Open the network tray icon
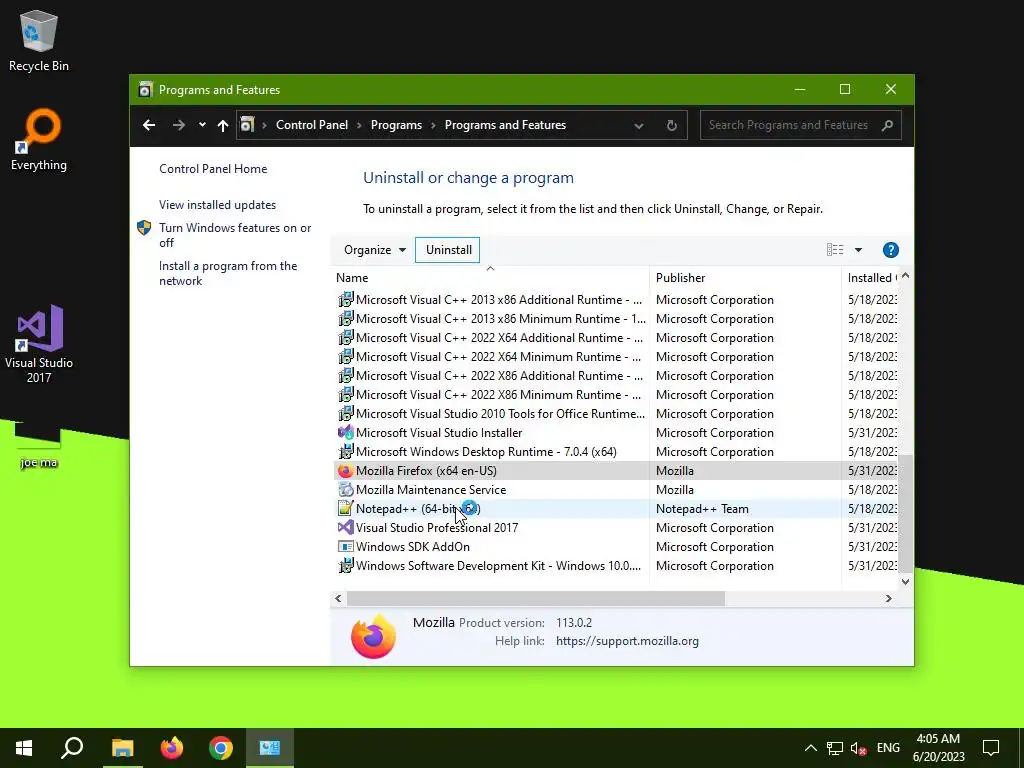1024x768 pixels. click(x=834, y=748)
